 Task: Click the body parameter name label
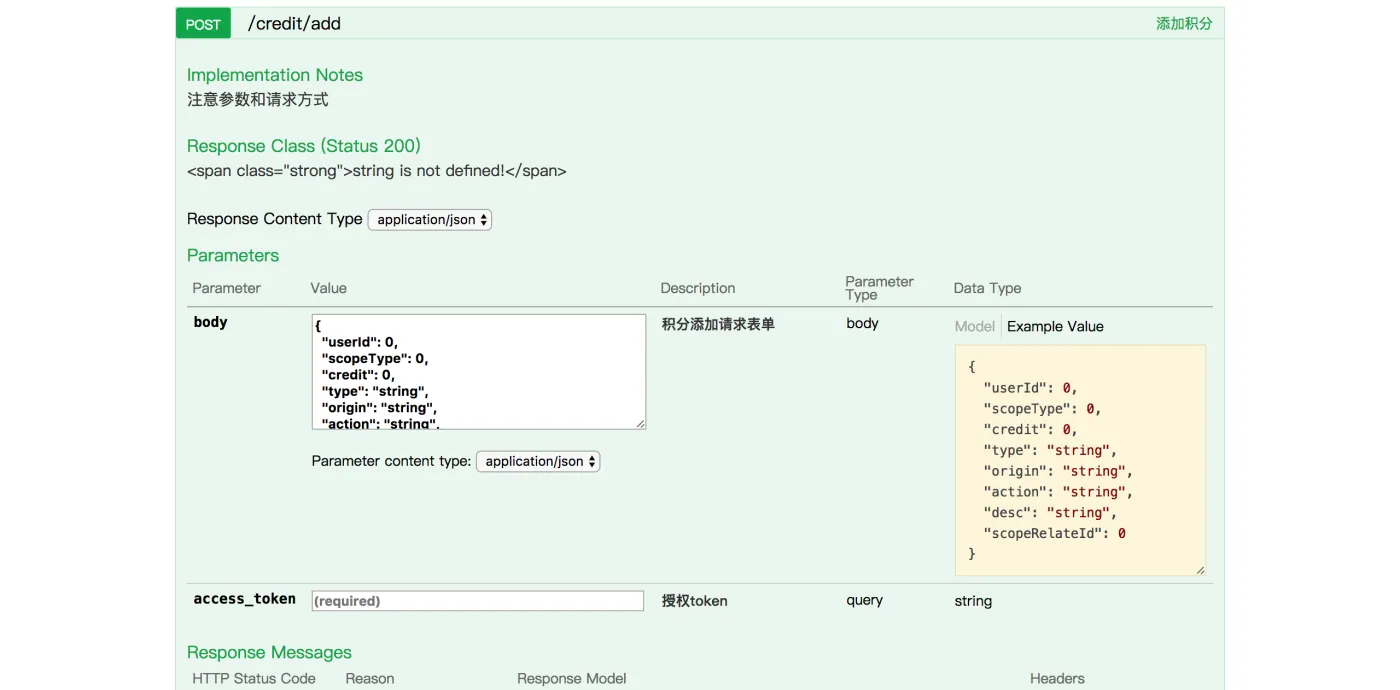point(210,323)
